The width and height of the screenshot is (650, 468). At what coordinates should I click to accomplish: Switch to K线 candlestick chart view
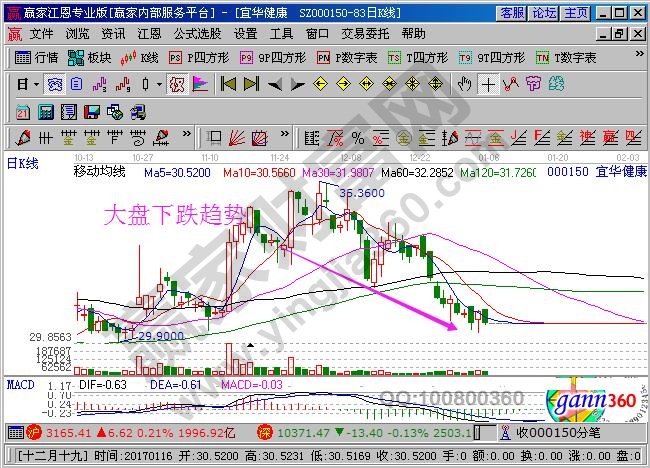[139, 58]
